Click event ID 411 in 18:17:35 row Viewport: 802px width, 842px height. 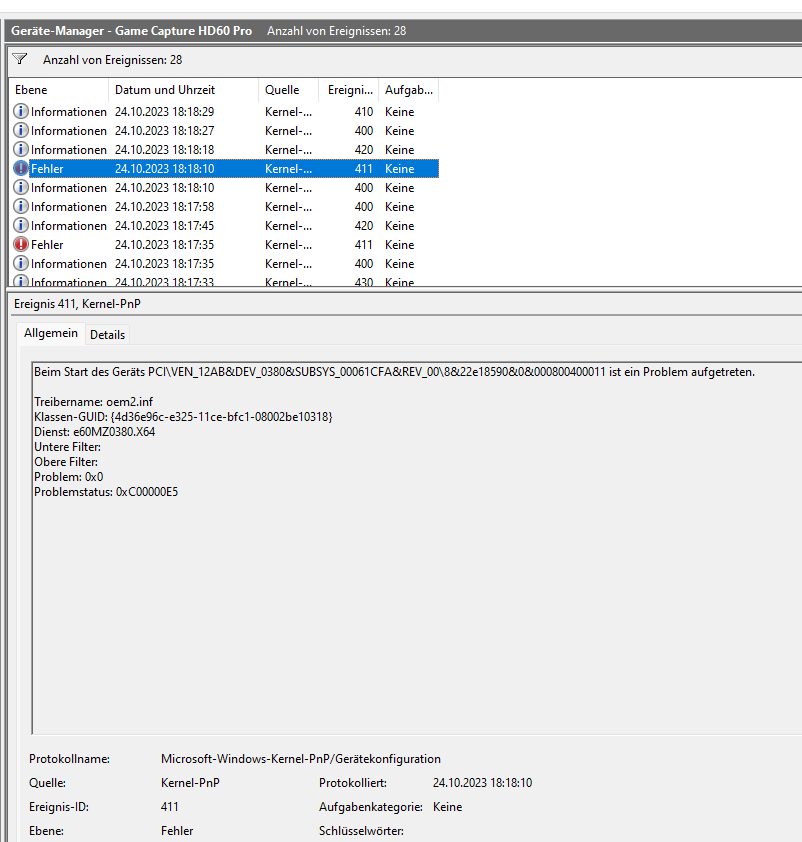click(363, 245)
